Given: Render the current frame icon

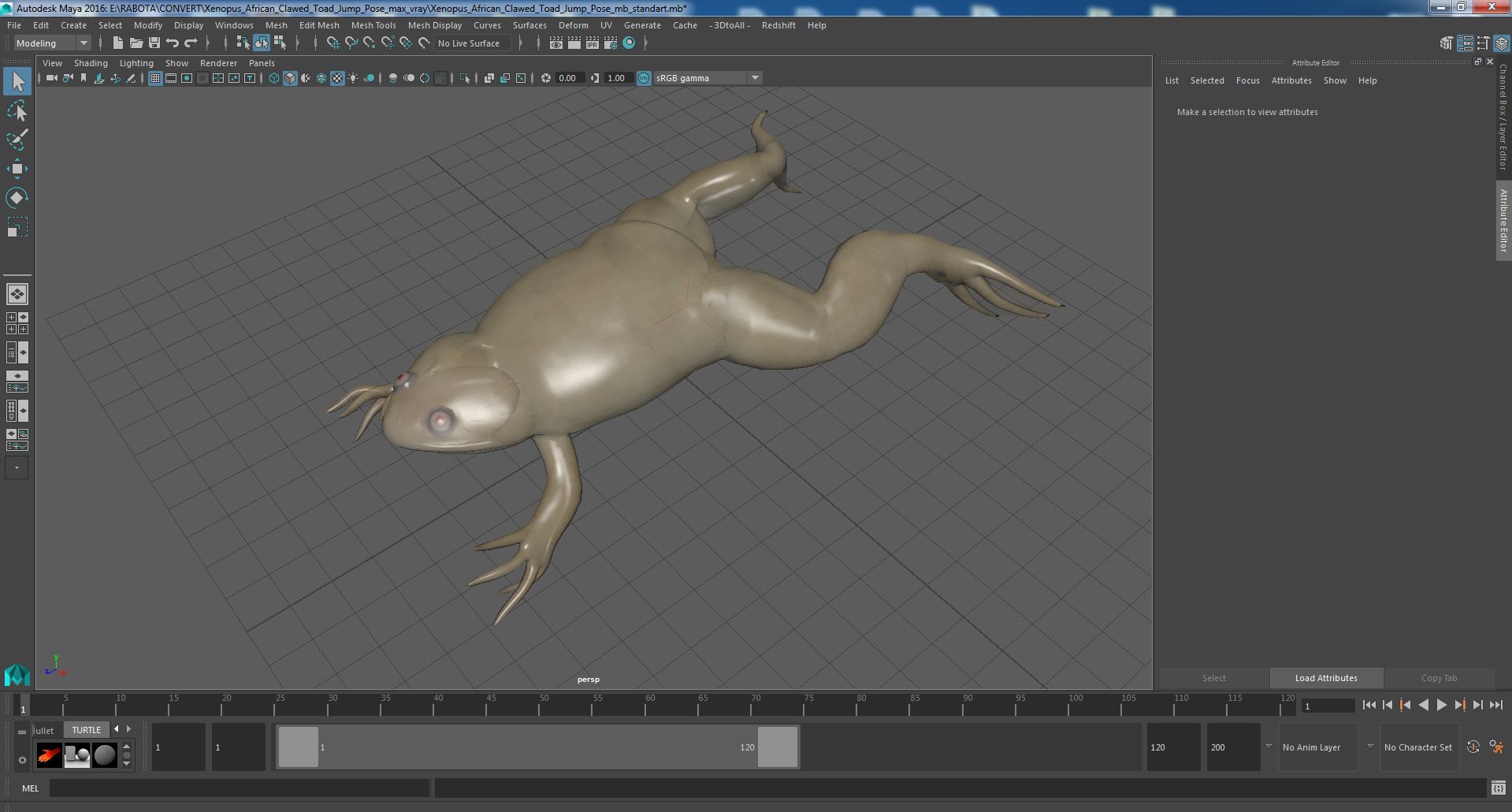Looking at the screenshot, I should click(x=574, y=43).
